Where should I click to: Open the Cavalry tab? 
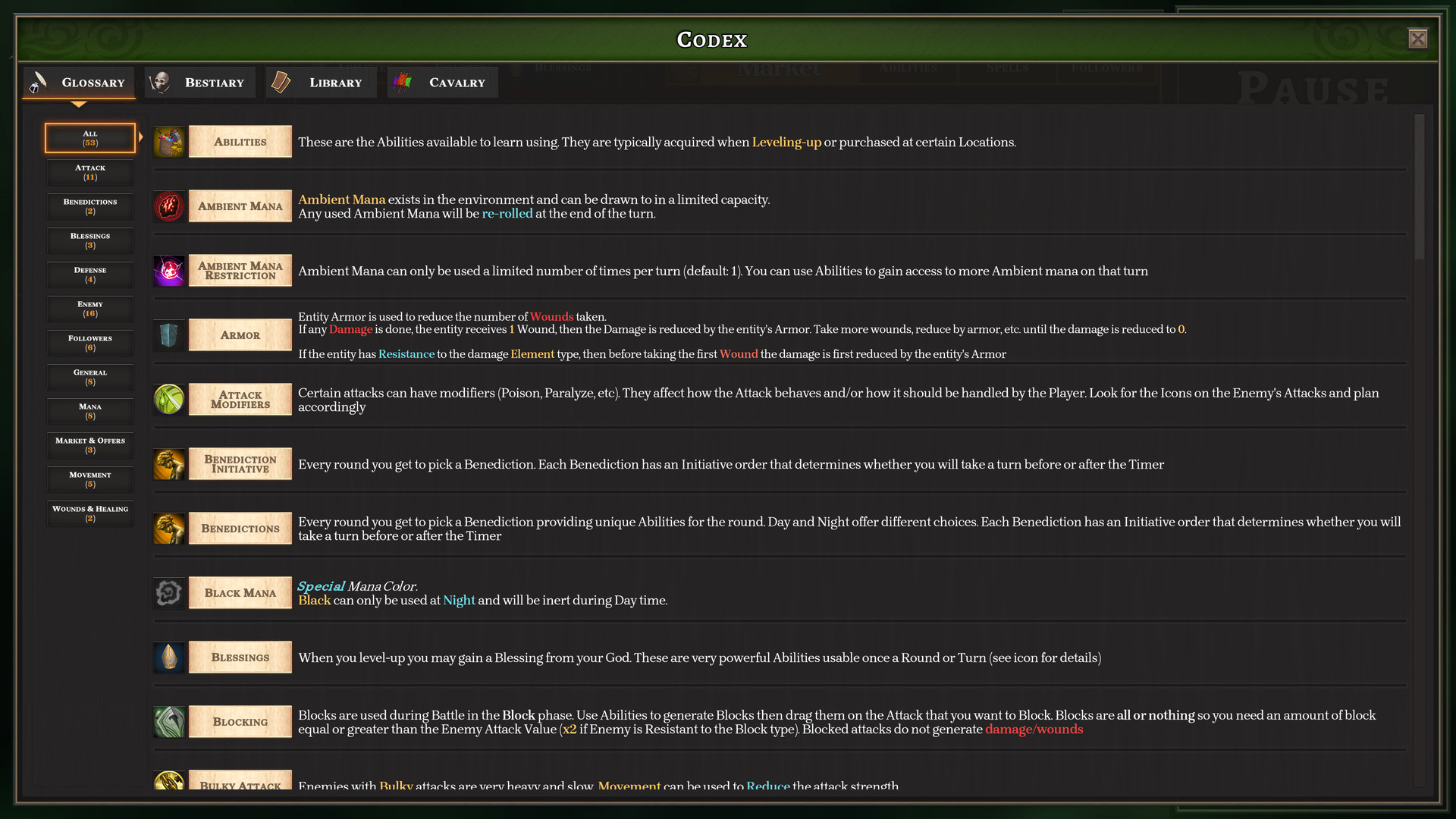[442, 83]
